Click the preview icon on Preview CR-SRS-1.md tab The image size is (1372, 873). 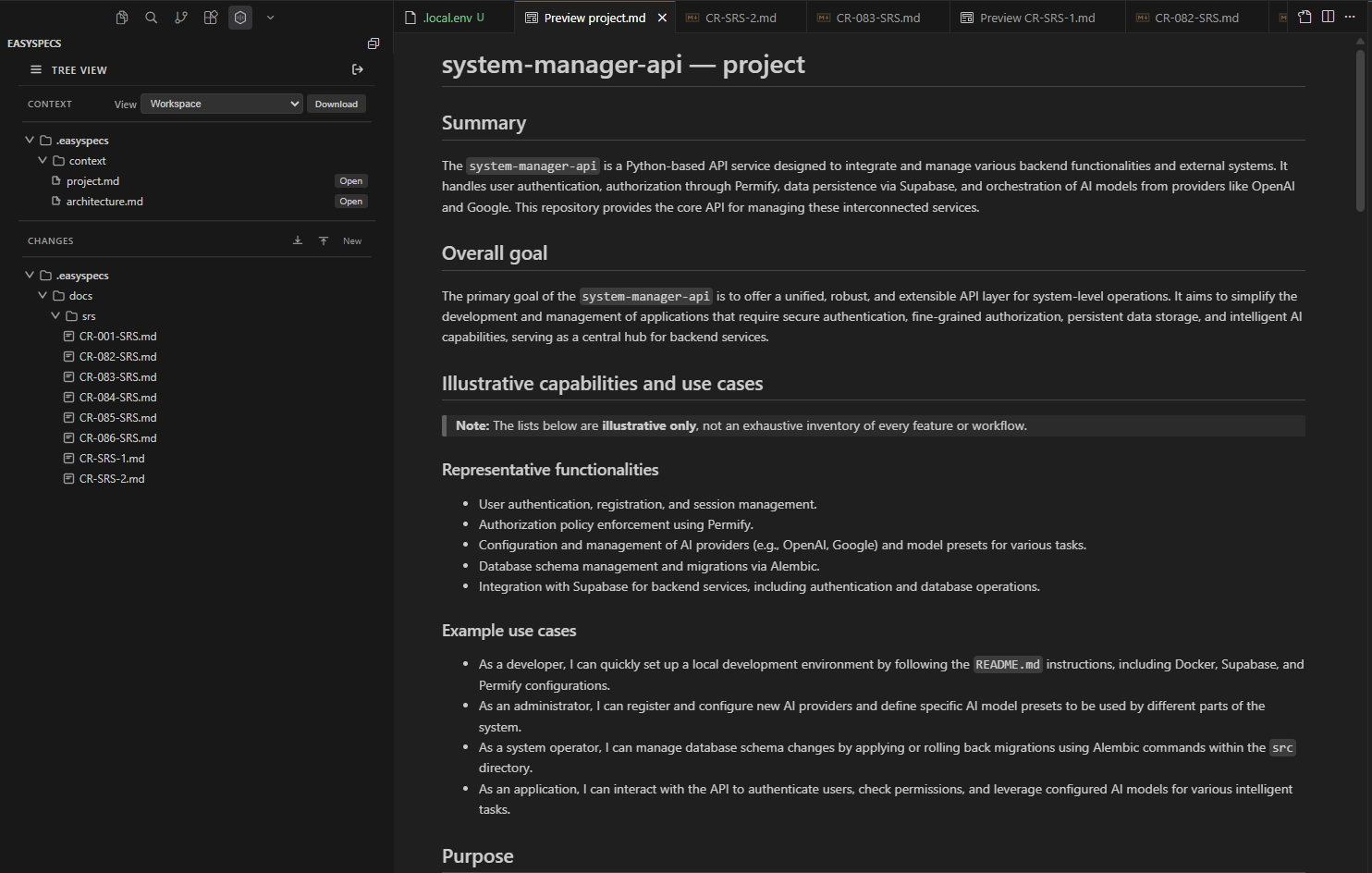(967, 18)
